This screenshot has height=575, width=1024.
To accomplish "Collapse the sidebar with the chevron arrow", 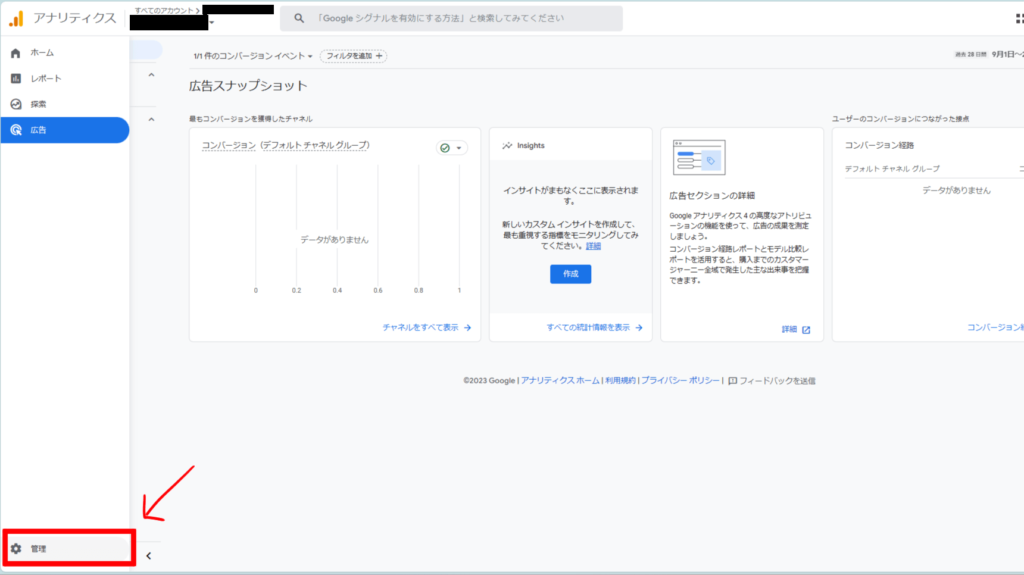I will click(148, 556).
